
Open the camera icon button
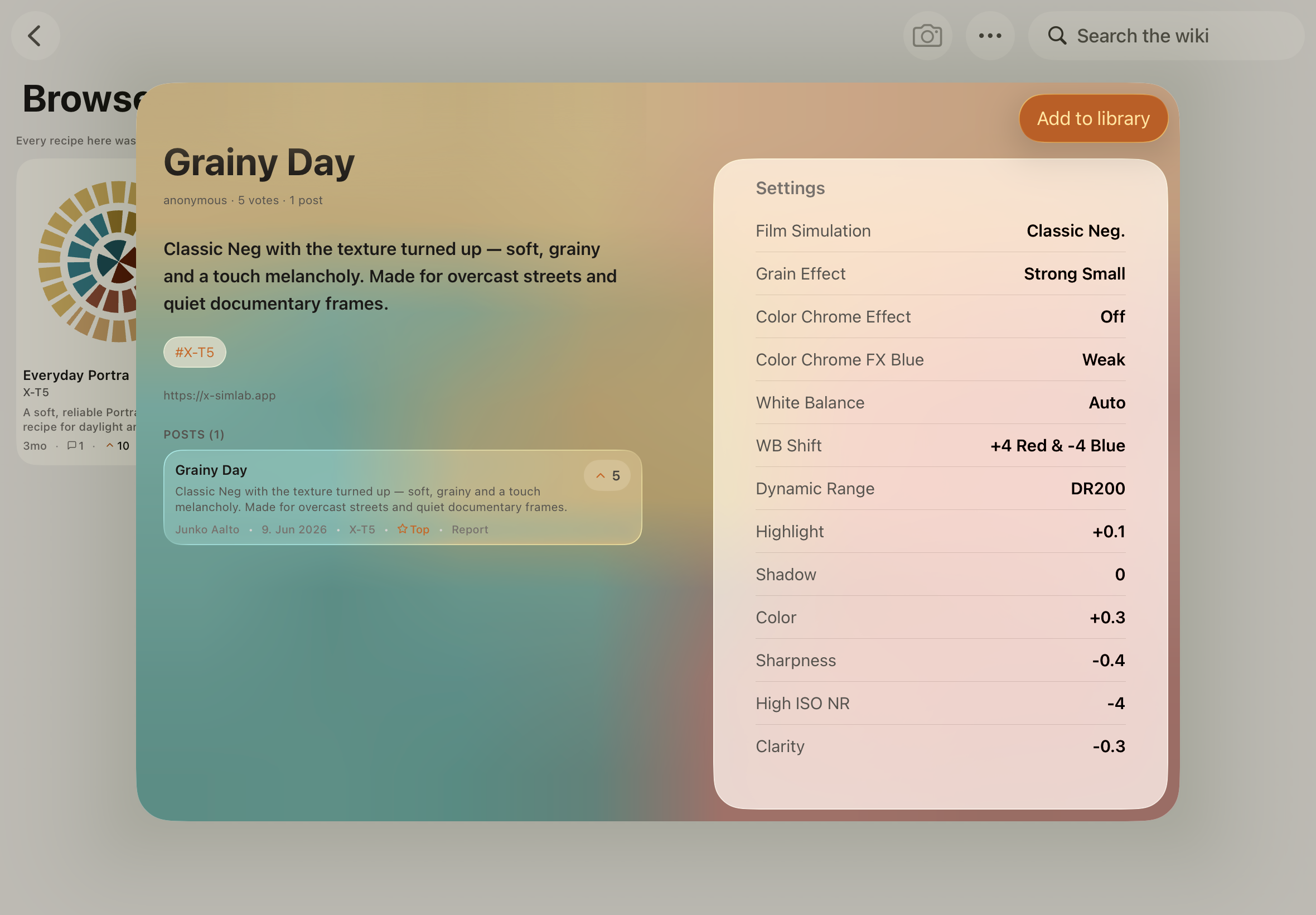click(x=927, y=36)
